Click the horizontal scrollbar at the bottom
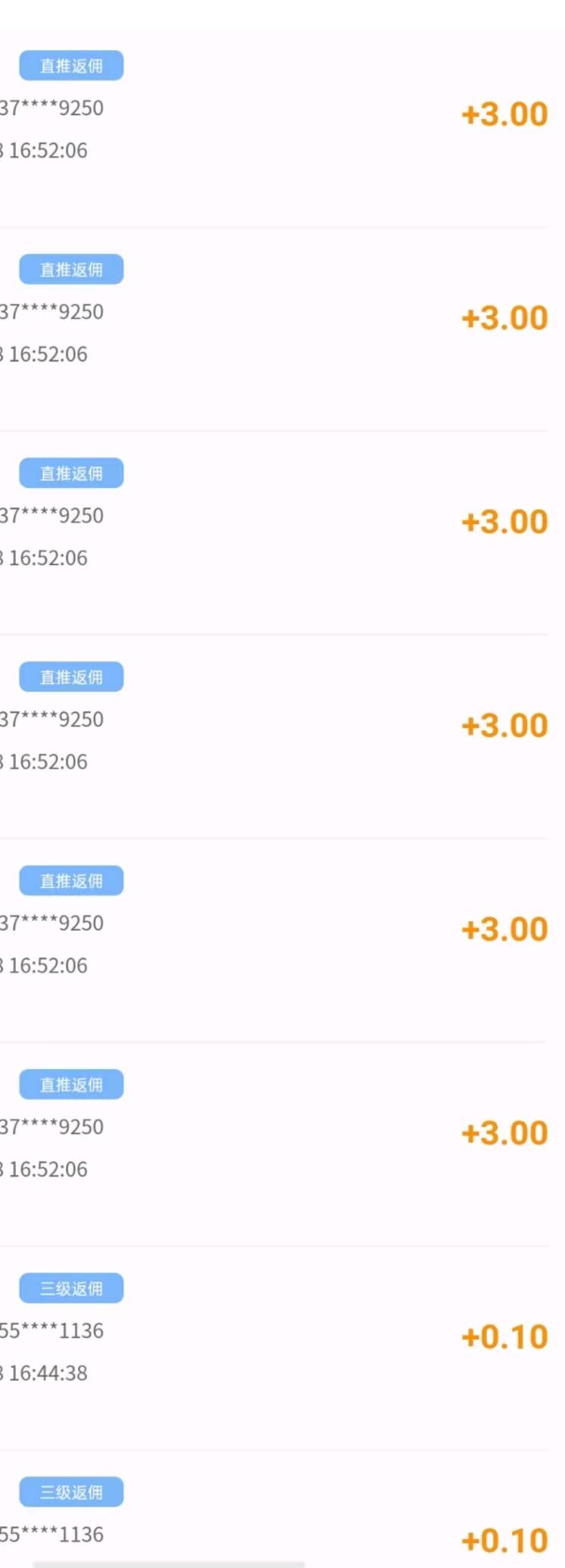The height and width of the screenshot is (1568, 565). click(x=169, y=1563)
